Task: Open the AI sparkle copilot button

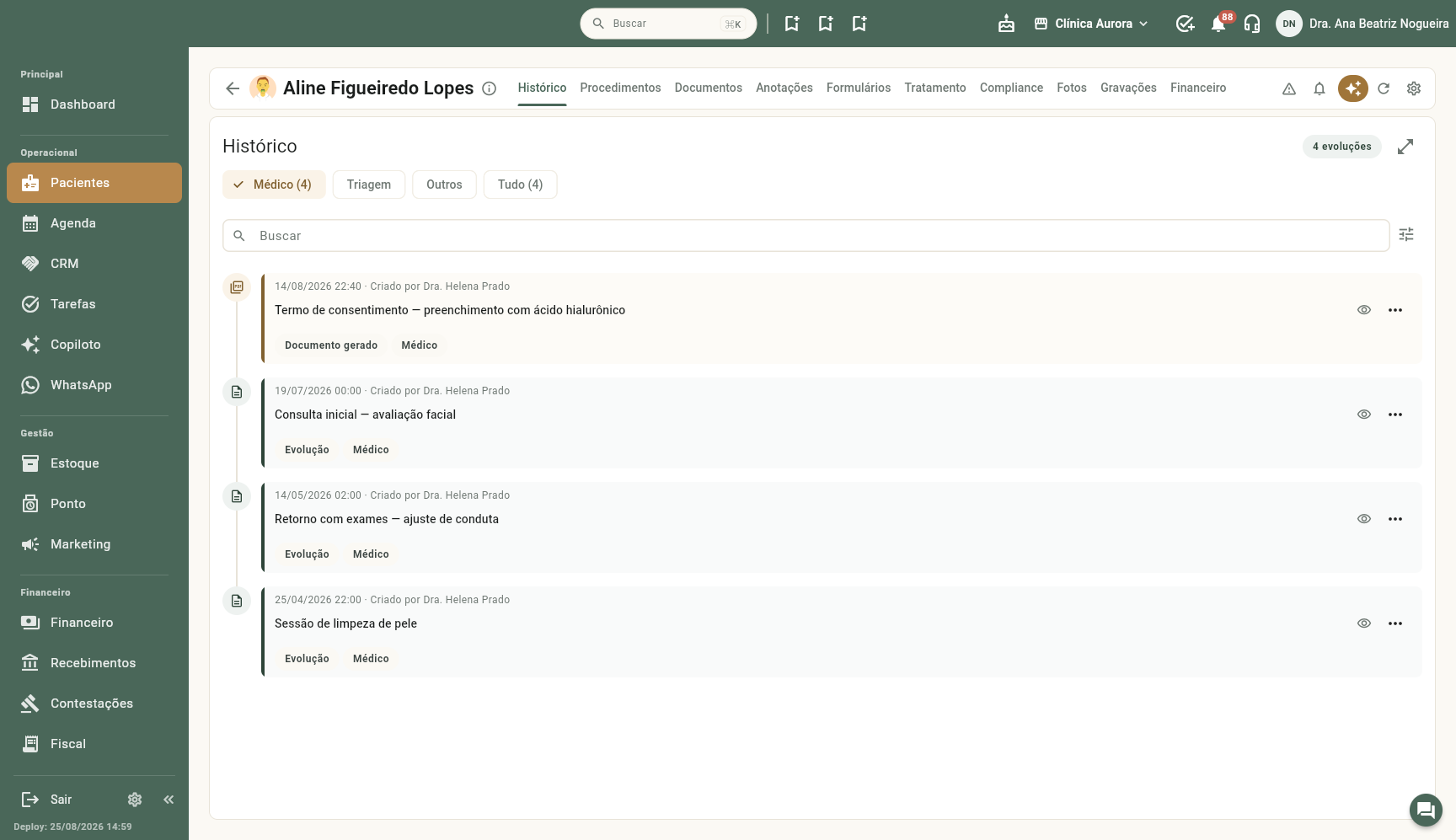Action: 1353,88
